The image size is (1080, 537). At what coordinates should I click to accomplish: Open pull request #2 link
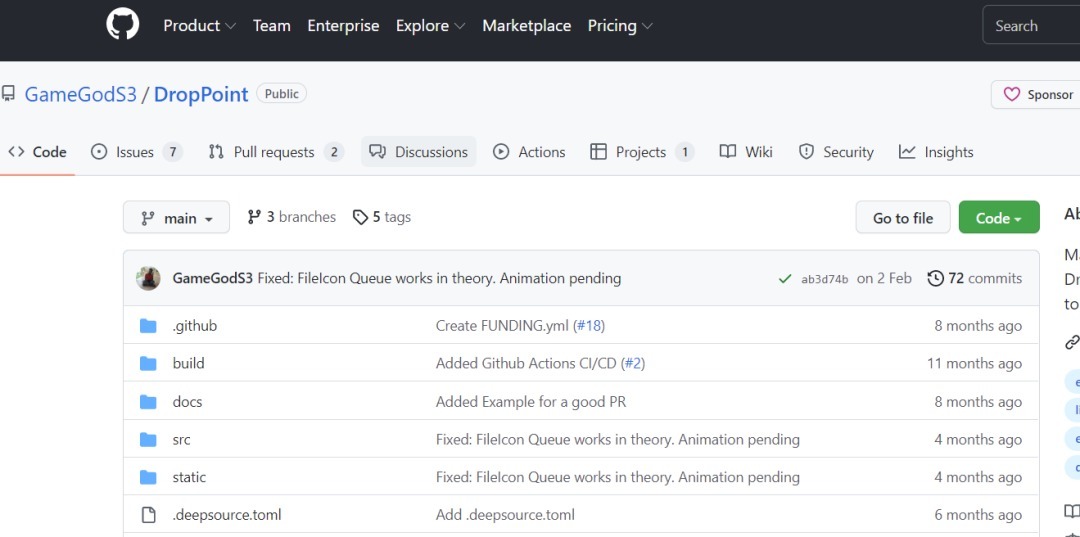pyautogui.click(x=632, y=364)
